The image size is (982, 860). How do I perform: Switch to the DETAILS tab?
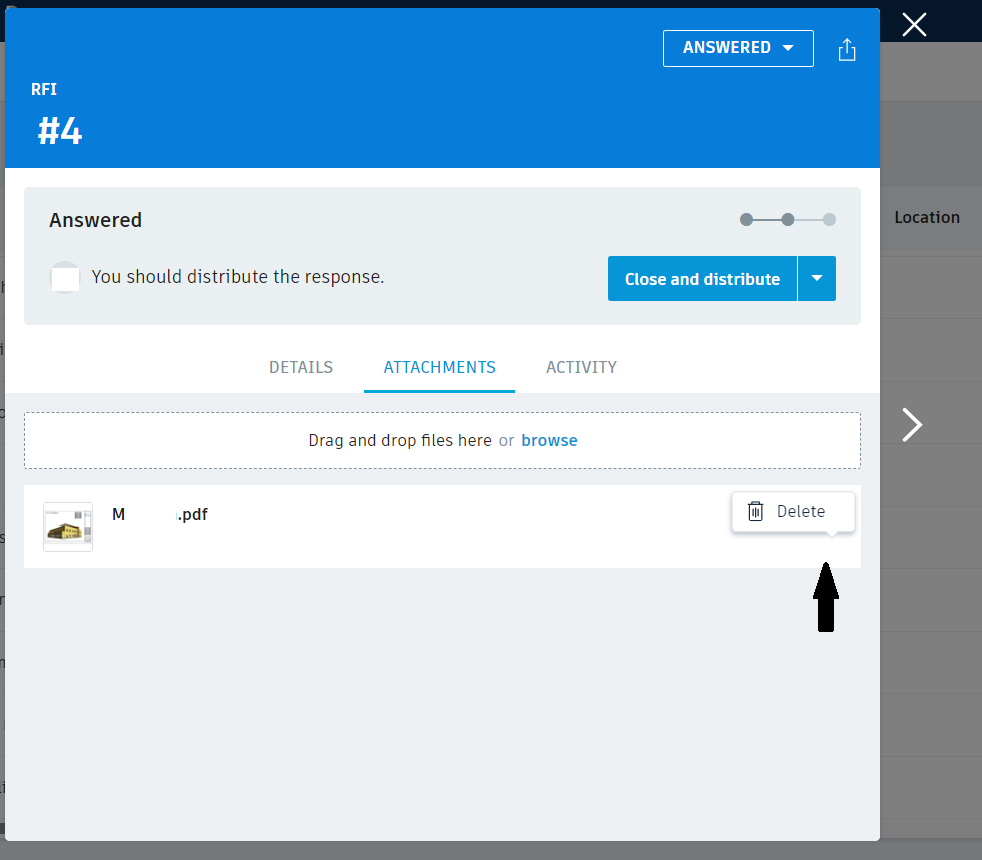[300, 367]
